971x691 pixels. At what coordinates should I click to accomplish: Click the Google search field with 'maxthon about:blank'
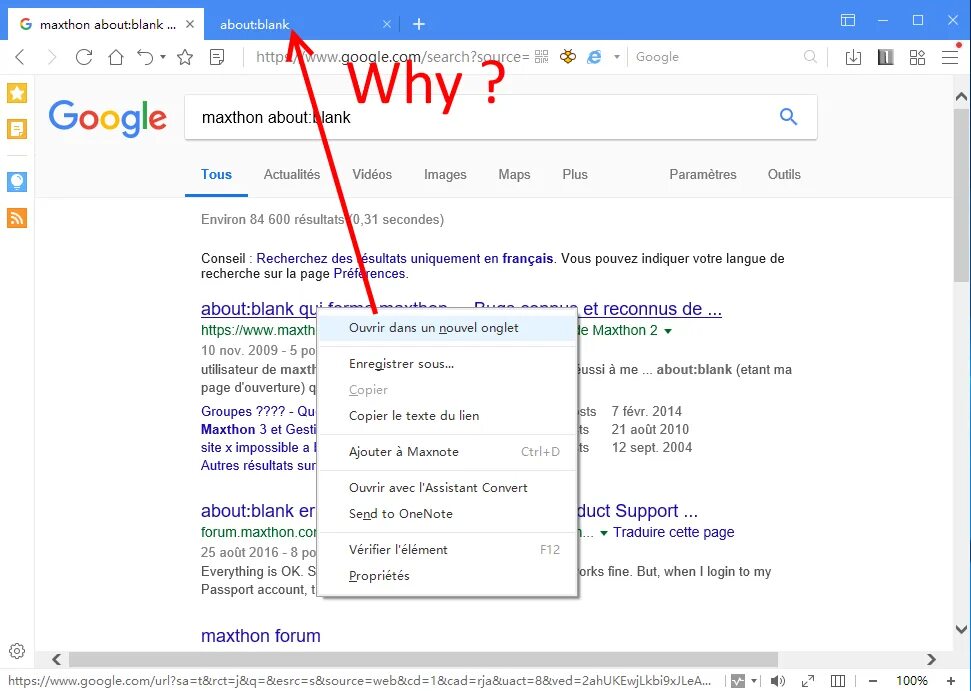(x=477, y=117)
